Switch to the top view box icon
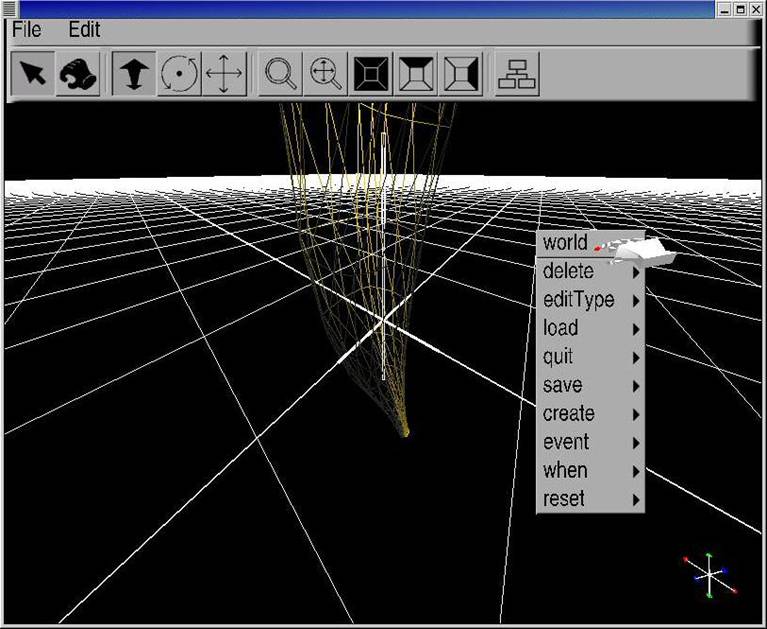Viewport: 767px width, 629px height. coord(416,73)
